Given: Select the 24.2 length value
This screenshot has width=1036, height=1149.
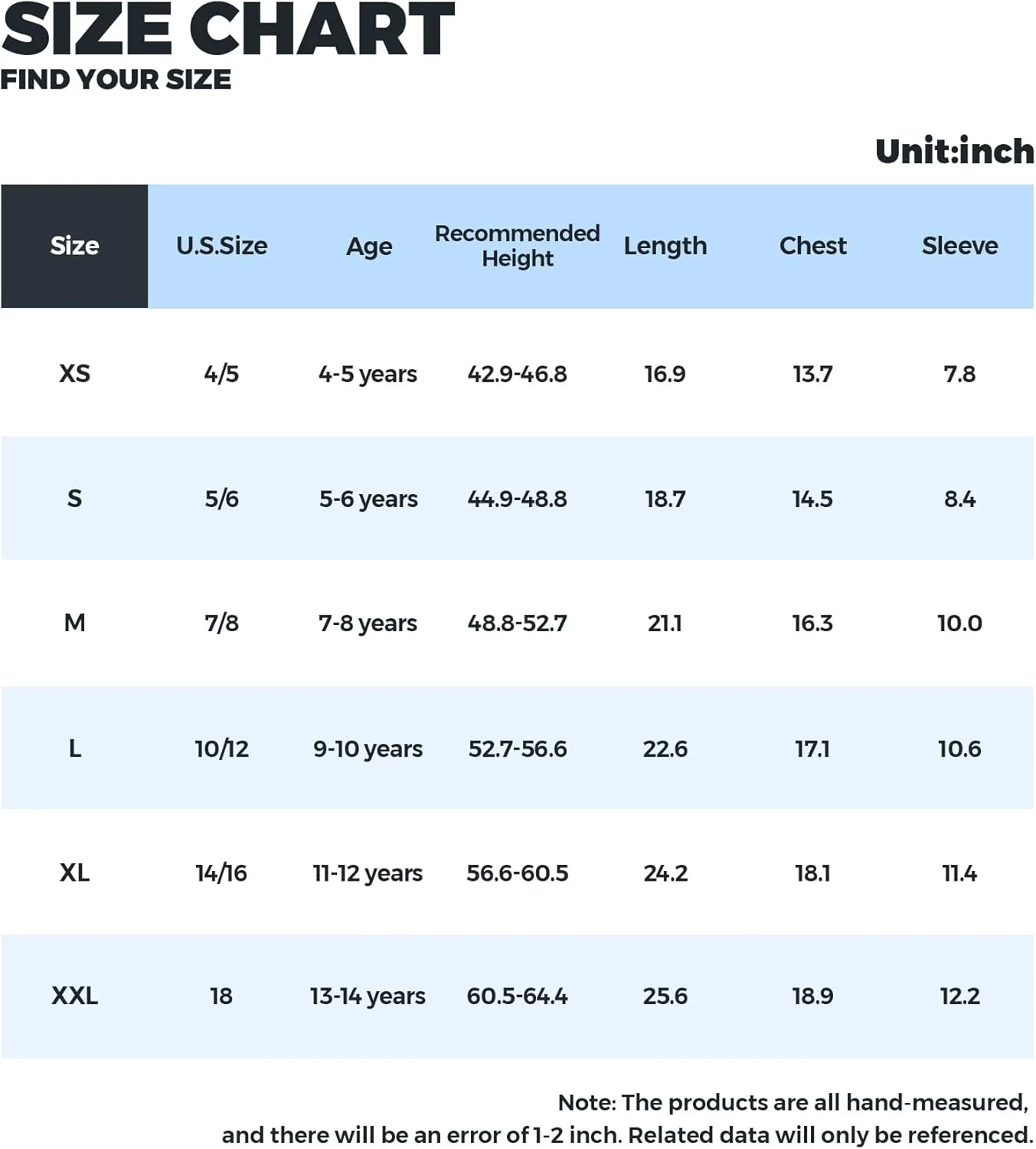Looking at the screenshot, I should 665,873.
